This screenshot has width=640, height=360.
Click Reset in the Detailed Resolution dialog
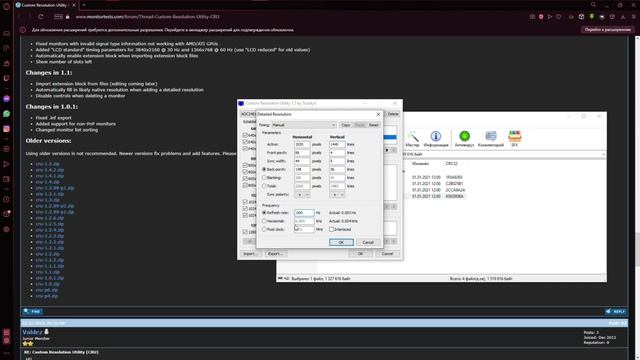pyautogui.click(x=373, y=125)
